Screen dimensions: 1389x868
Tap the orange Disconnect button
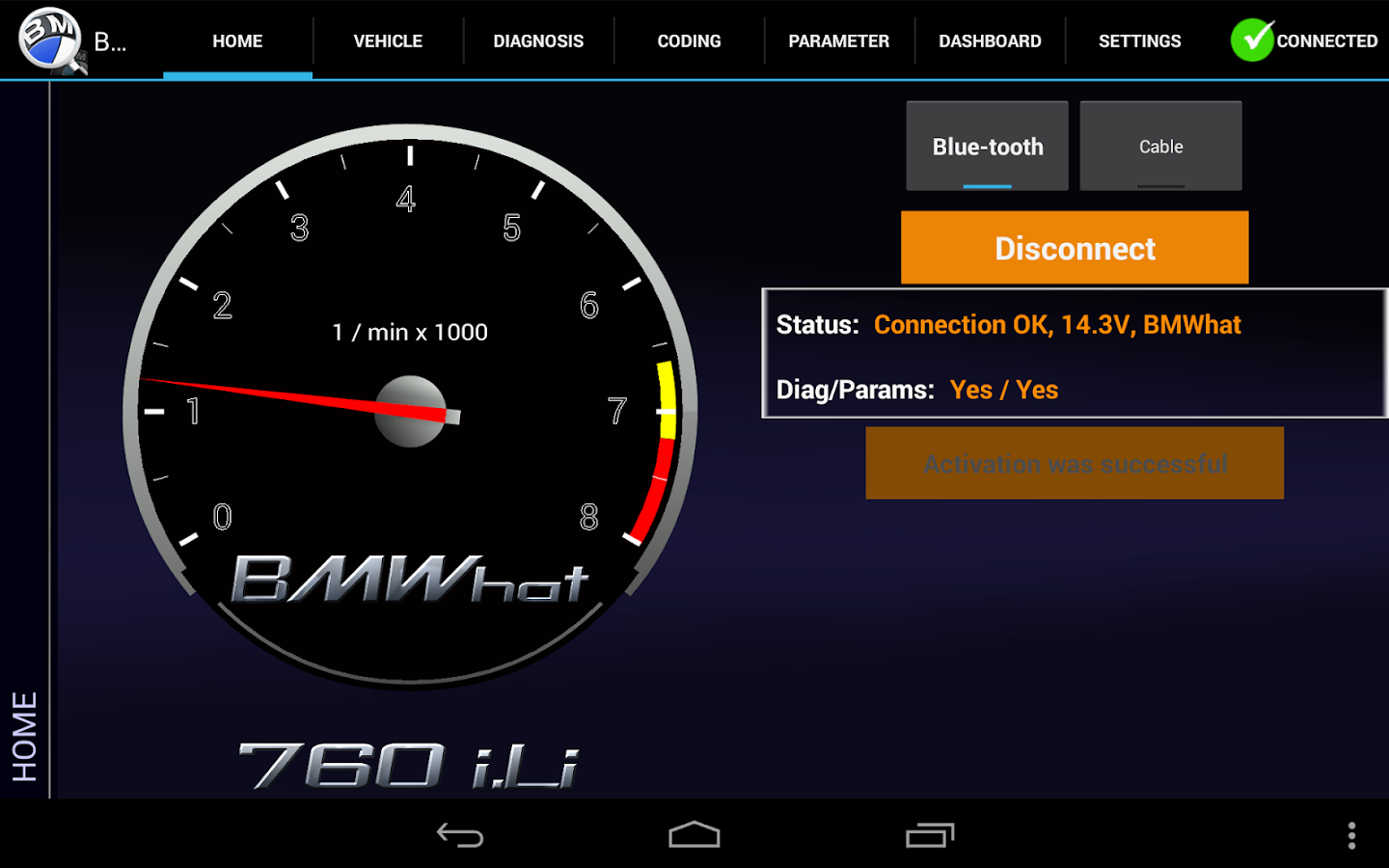[x=1075, y=248]
